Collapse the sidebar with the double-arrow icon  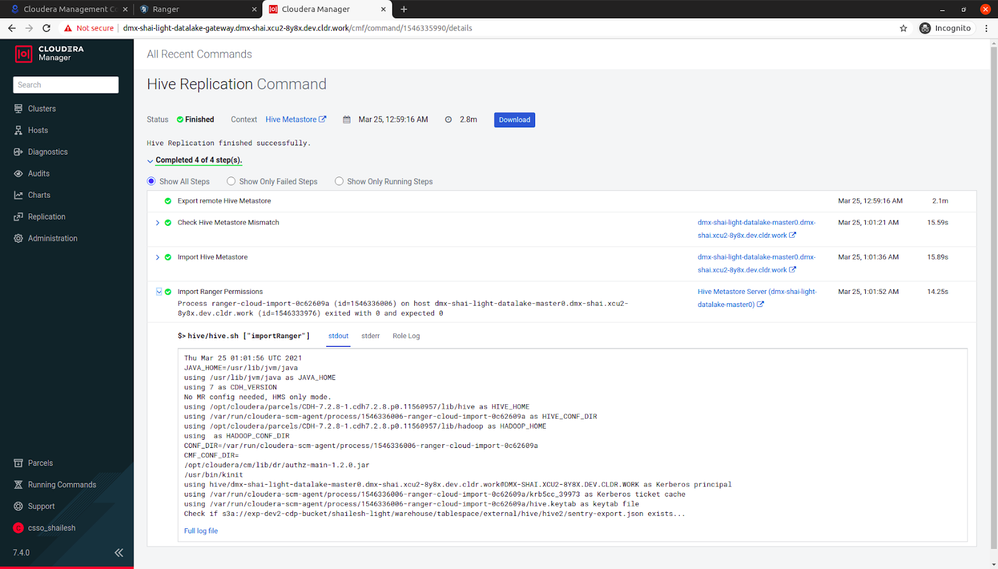pyautogui.click(x=118, y=552)
